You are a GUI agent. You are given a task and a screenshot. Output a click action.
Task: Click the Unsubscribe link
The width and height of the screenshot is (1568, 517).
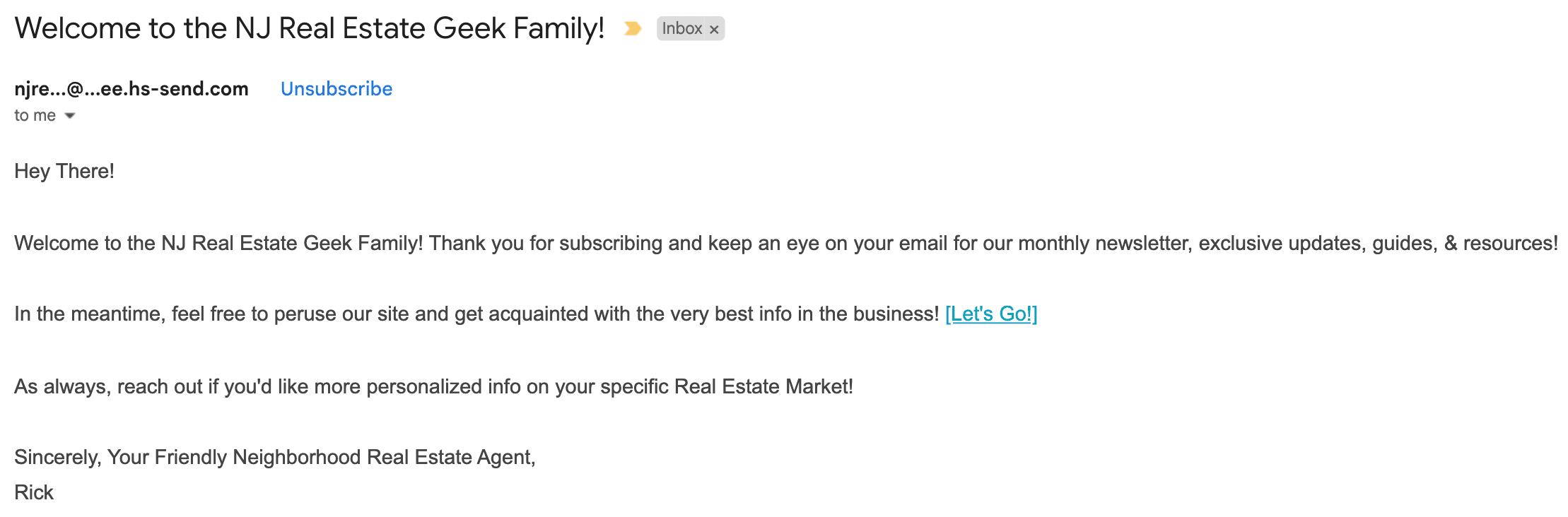(337, 89)
